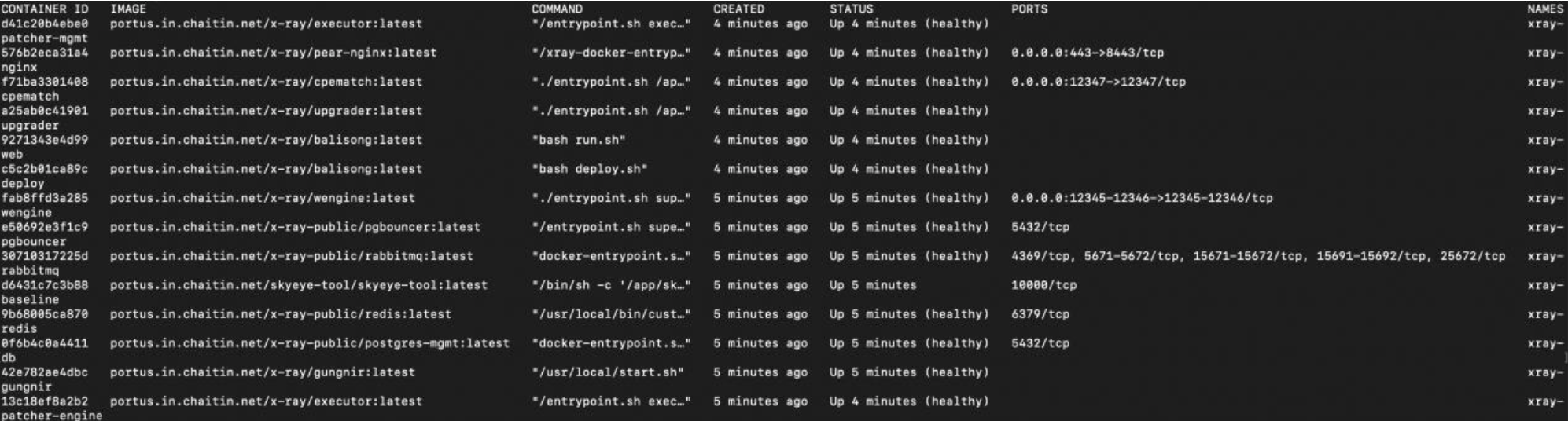Select container ID d41c20b4ebe0
This screenshot has width=1568, height=421.
45,24
